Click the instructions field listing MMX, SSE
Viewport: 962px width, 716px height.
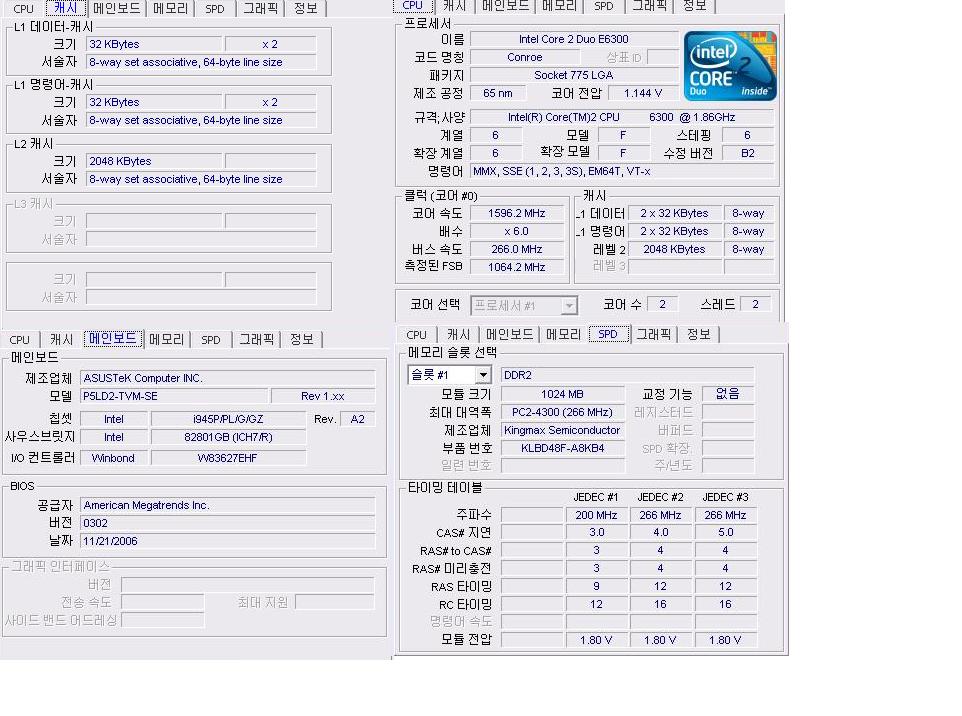[622, 171]
